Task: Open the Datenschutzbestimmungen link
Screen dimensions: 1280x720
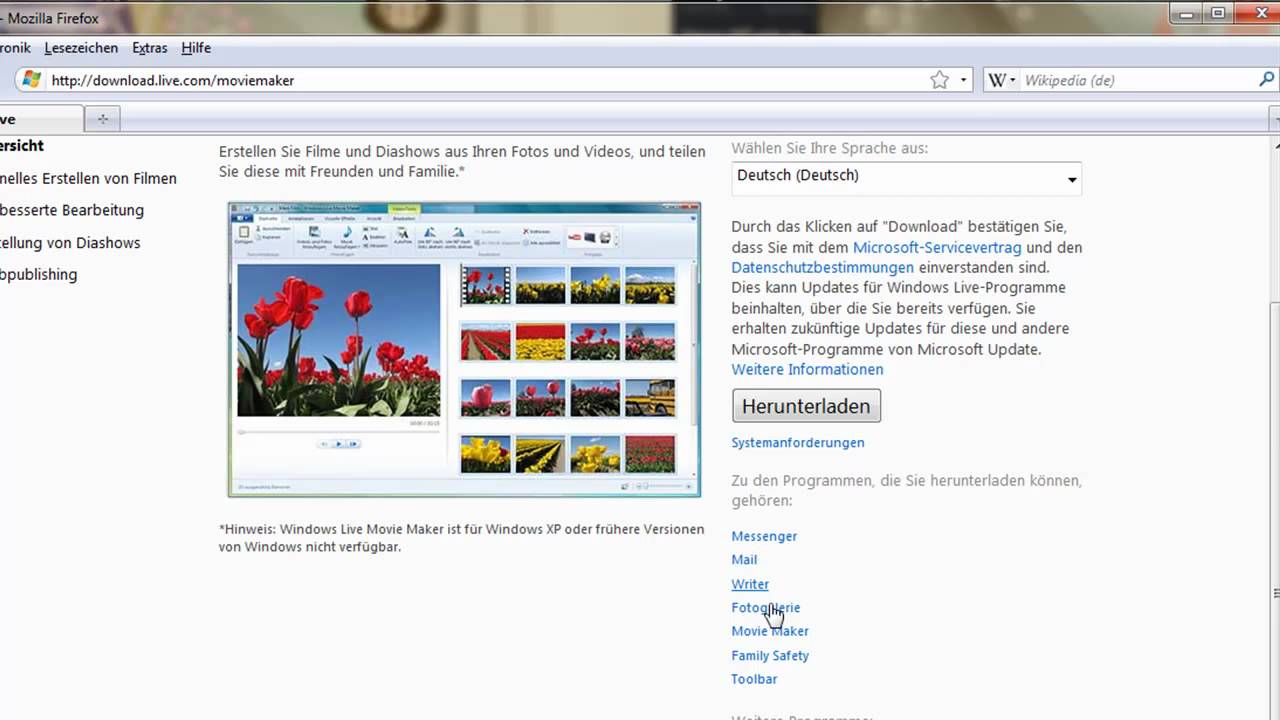Action: (822, 267)
